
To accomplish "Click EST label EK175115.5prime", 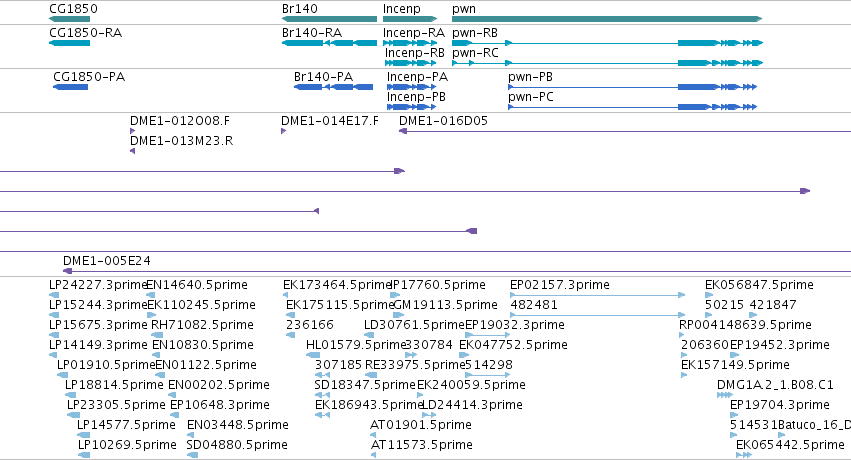I will click(340, 304).
